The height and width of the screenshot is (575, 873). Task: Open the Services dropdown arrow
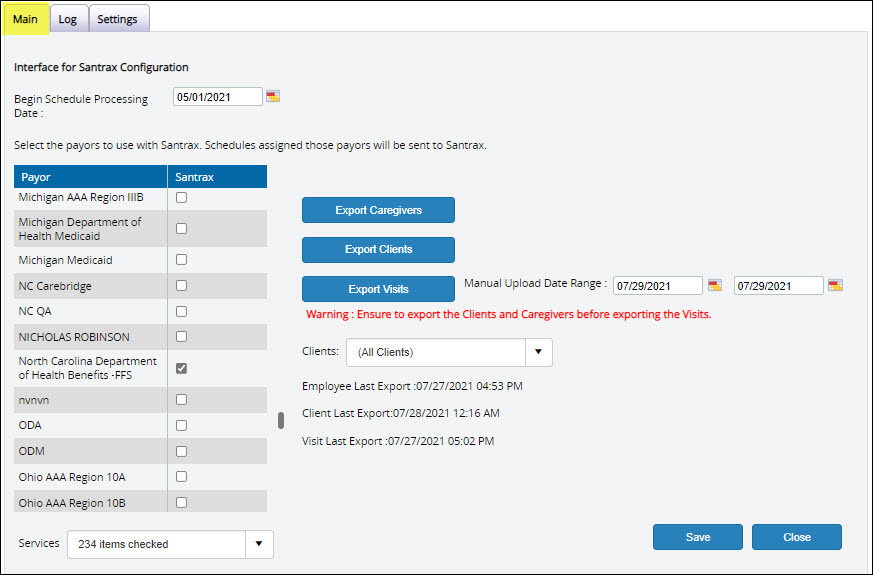click(259, 544)
